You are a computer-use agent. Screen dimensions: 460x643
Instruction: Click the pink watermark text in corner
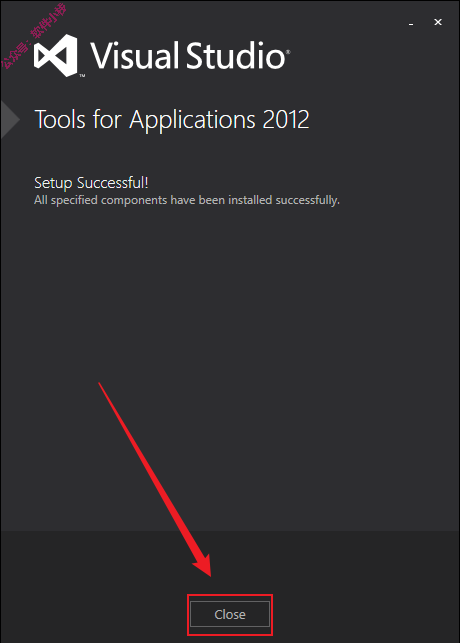point(33,35)
